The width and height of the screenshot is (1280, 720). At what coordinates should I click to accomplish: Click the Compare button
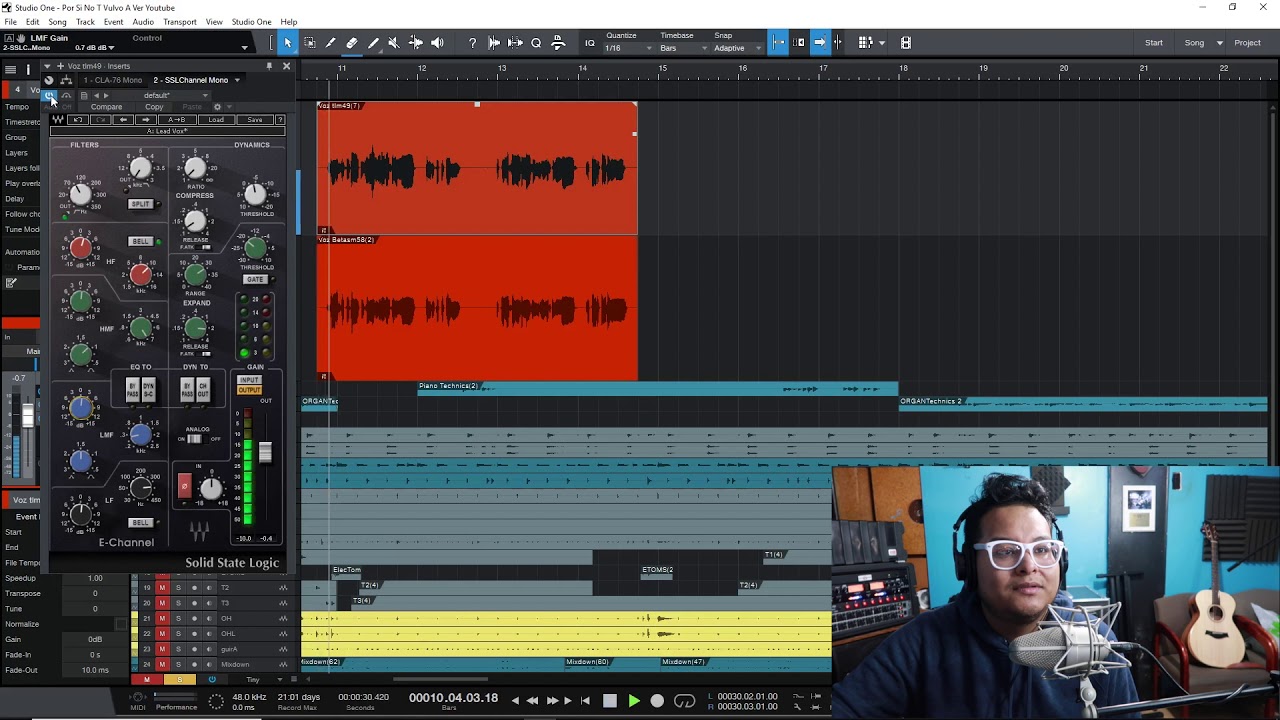107,107
